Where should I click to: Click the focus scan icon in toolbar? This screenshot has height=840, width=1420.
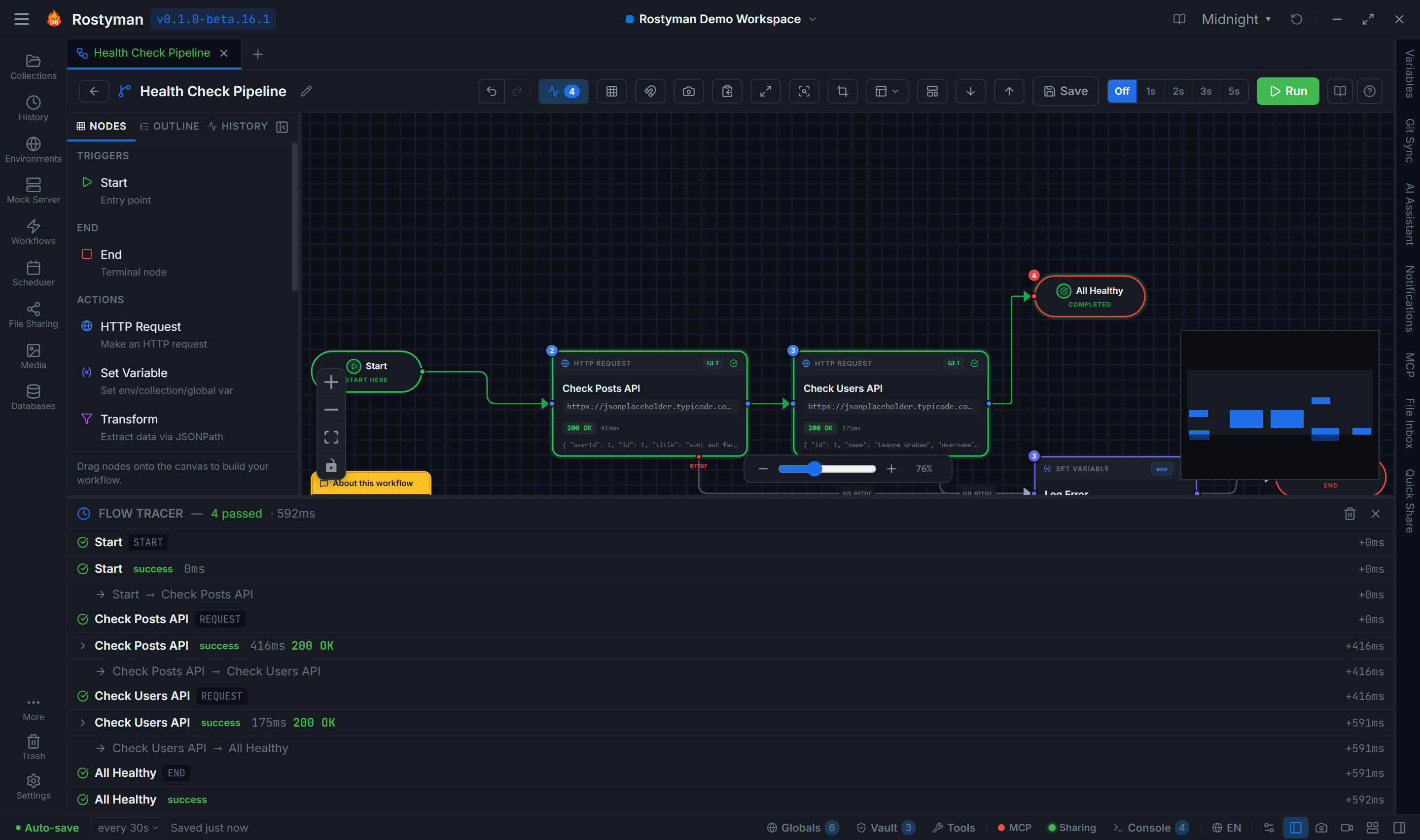[x=804, y=91]
